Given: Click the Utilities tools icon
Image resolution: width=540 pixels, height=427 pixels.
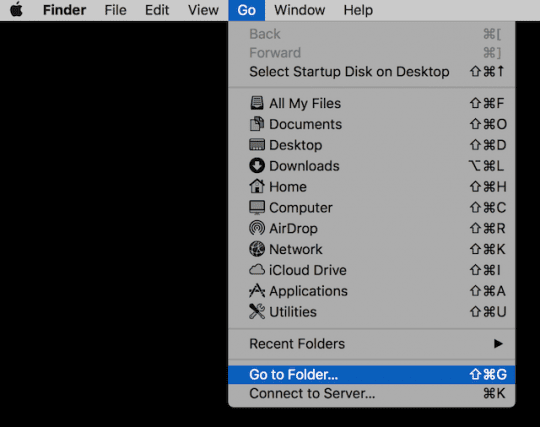Looking at the screenshot, I should click(x=257, y=311).
